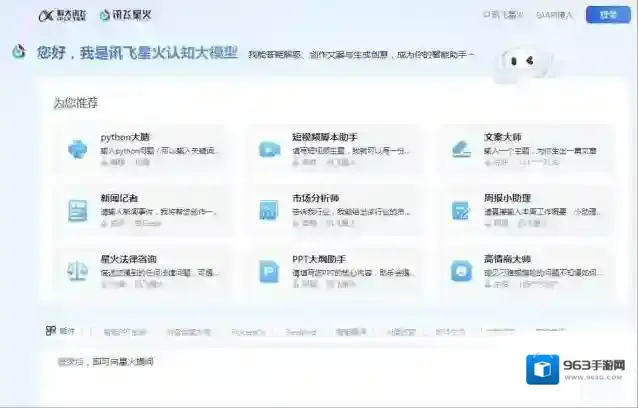This screenshot has height=408, width=638.
Task: Open the 星火法律咨询 scales icon
Action: tap(77, 271)
